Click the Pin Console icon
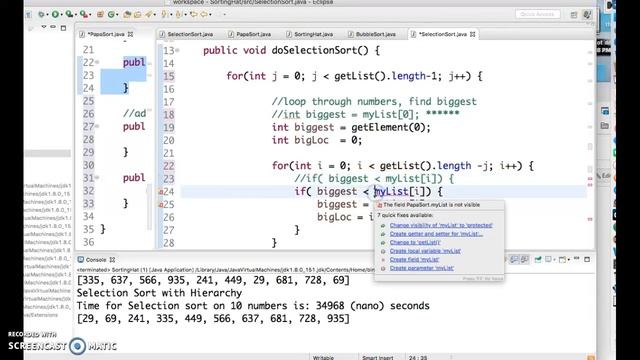Image resolution: width=640 pixels, height=360 pixels. click(538, 259)
